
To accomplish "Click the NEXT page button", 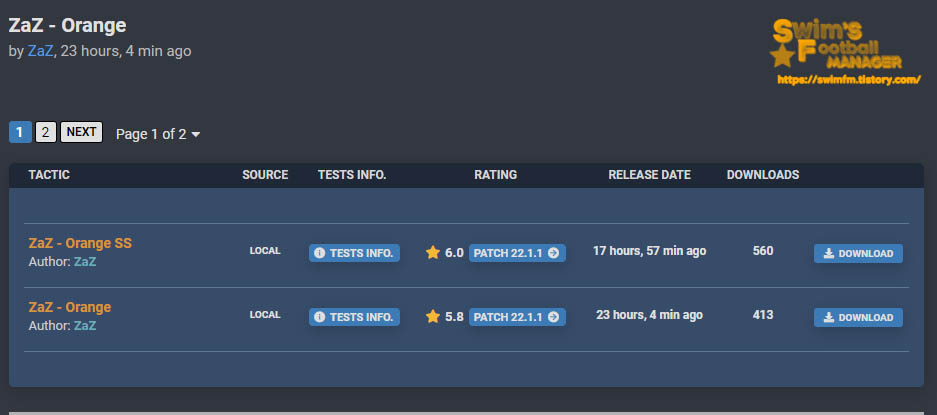I will tap(81, 132).
